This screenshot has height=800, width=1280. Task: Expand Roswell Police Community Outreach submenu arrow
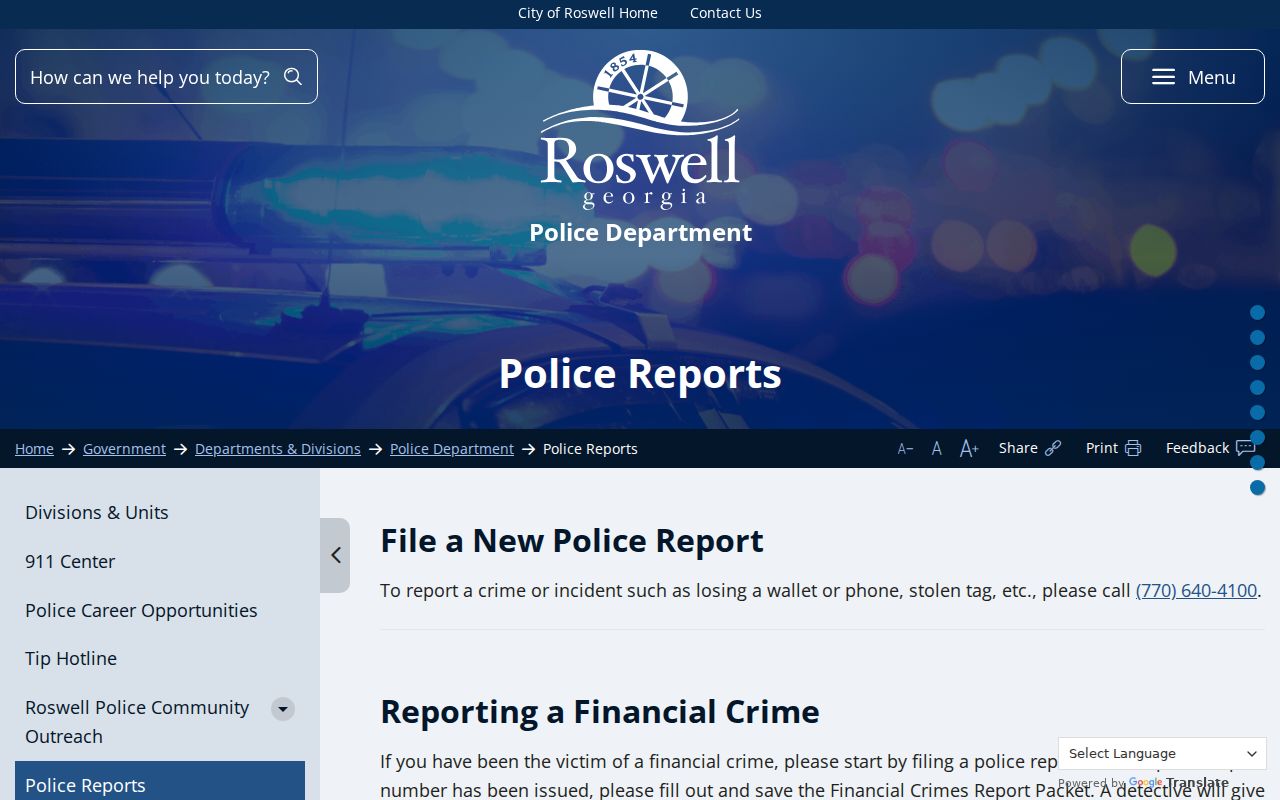283,709
